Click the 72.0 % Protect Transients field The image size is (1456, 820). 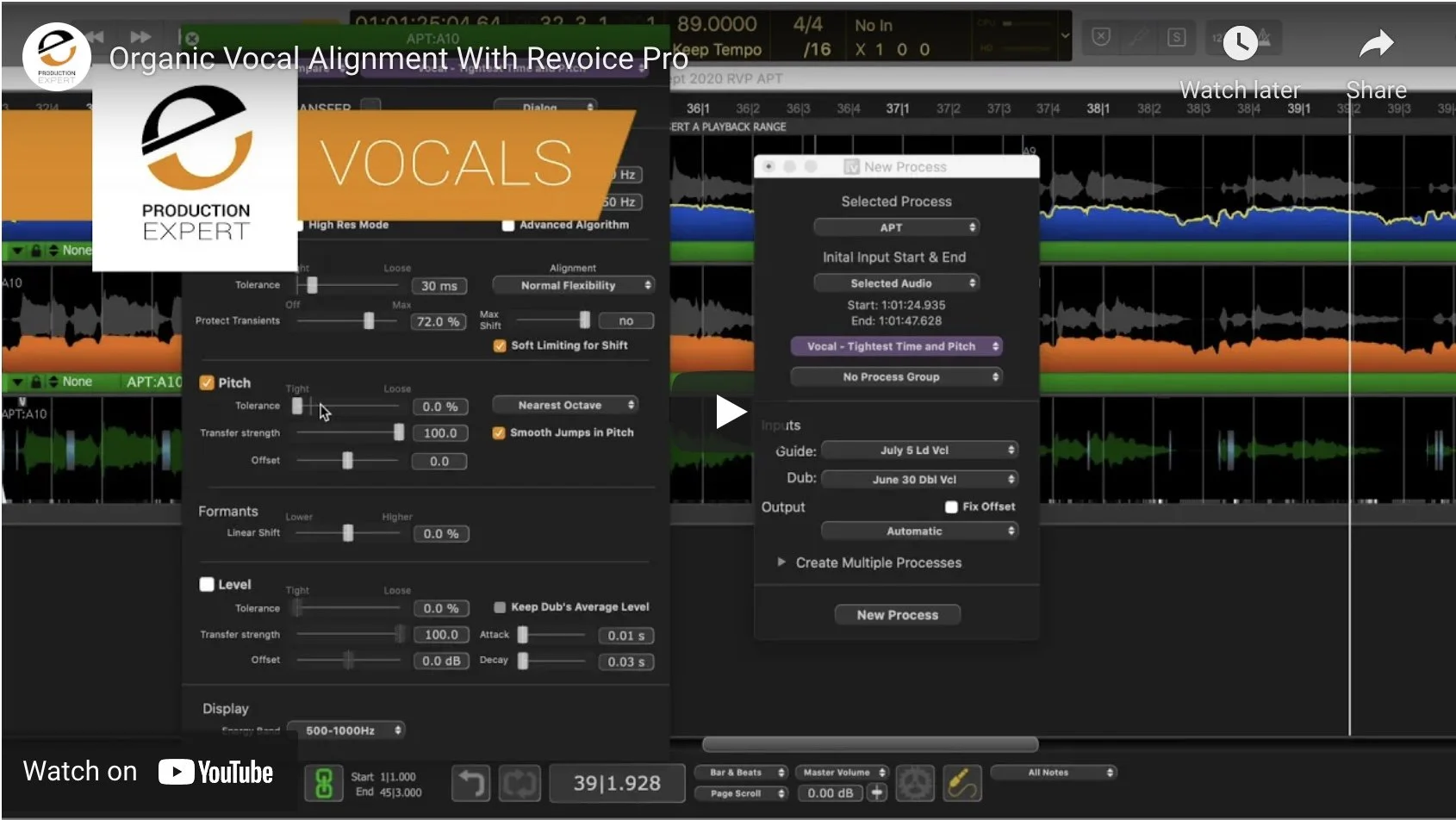tap(439, 321)
